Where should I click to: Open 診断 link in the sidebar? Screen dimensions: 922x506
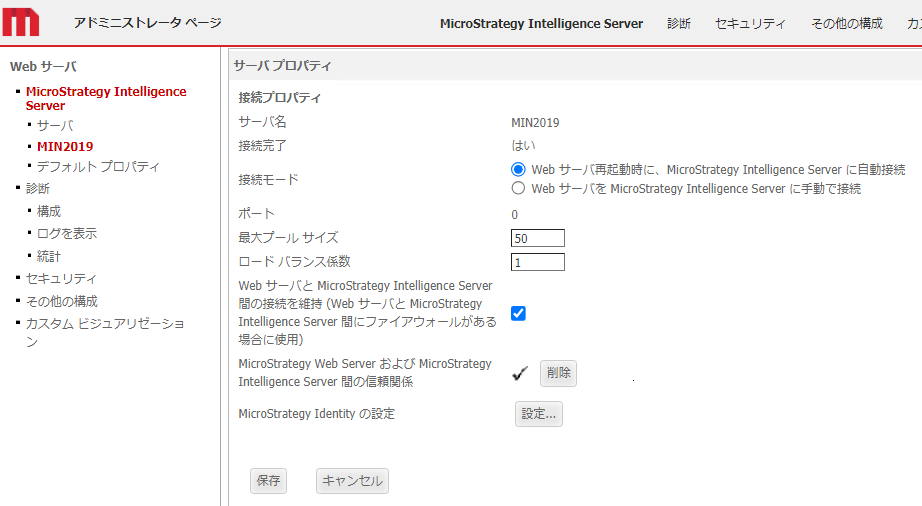coord(38,189)
